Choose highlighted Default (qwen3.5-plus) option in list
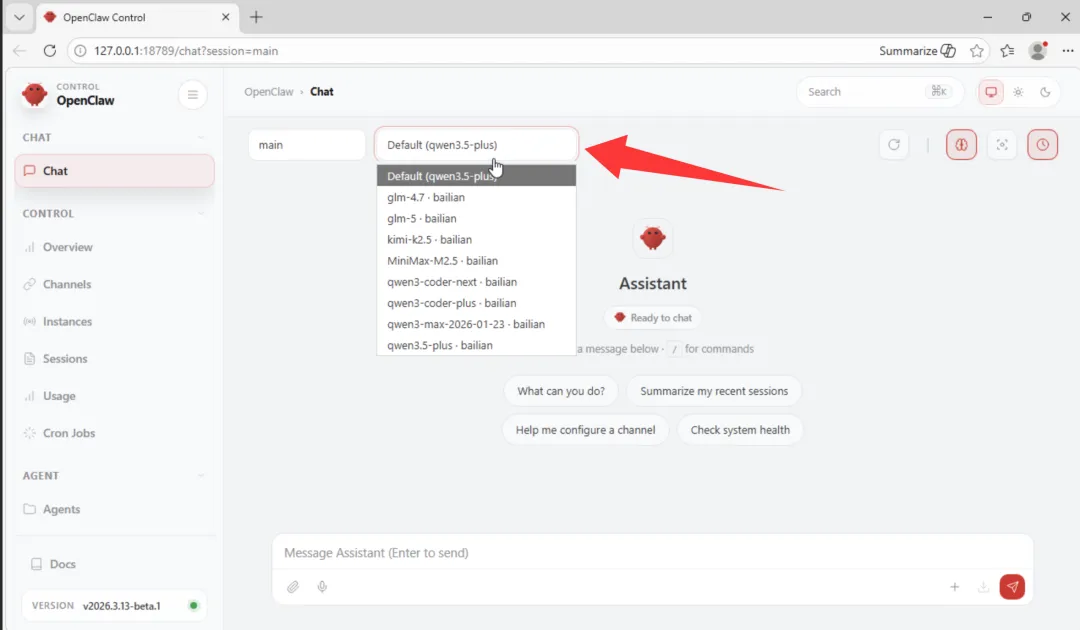 click(x=476, y=176)
